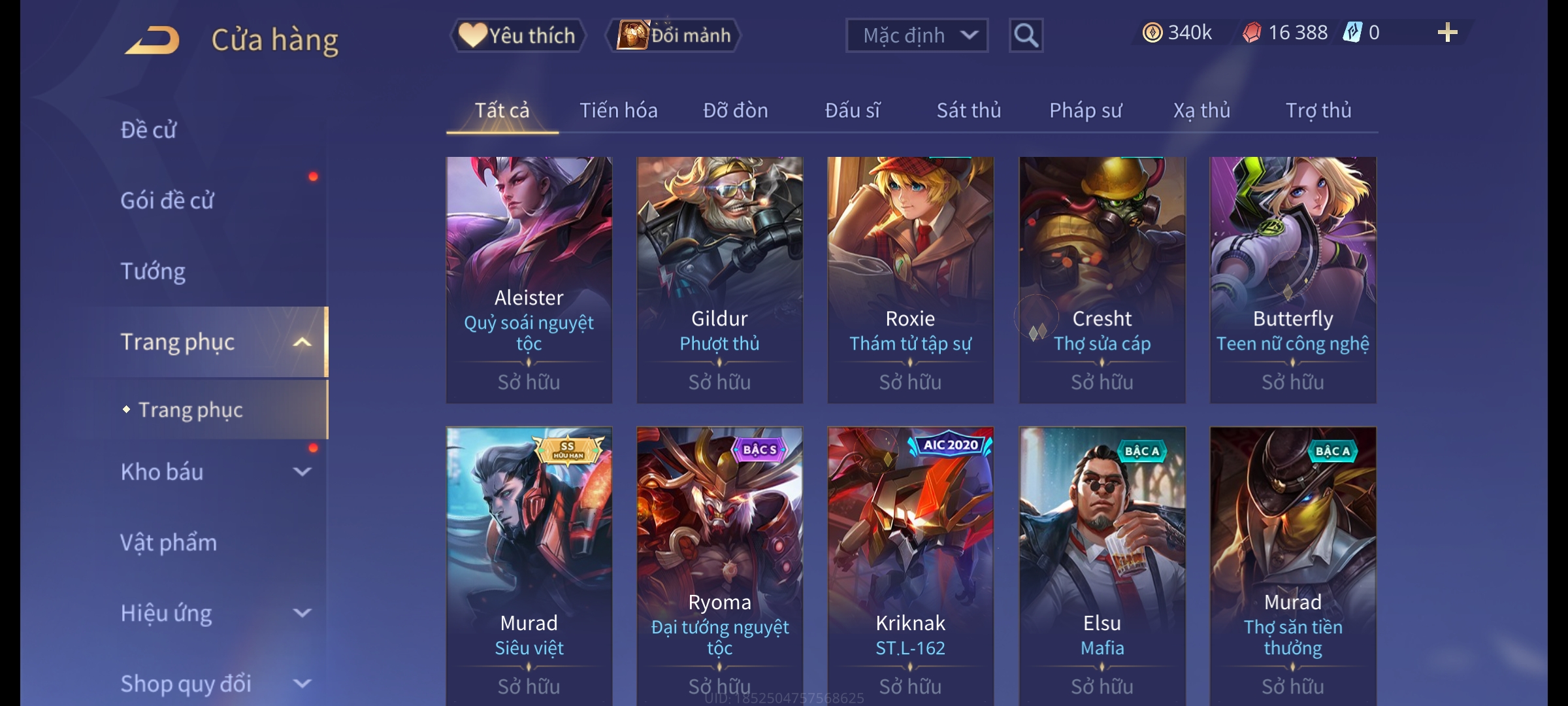Open the search magnifier icon
The height and width of the screenshot is (706, 1568).
[x=1026, y=35]
